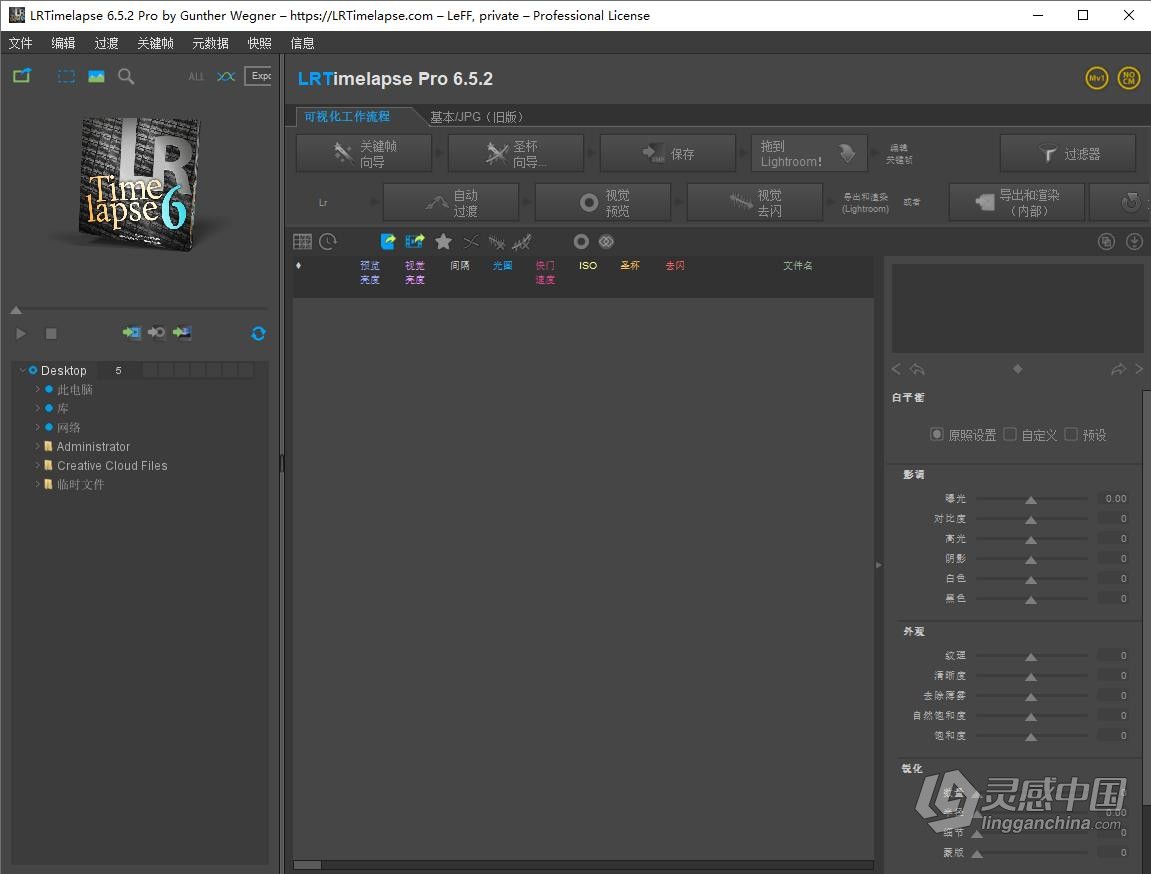
Task: Click the 饱和度 slider handle
Action: click(x=1031, y=736)
